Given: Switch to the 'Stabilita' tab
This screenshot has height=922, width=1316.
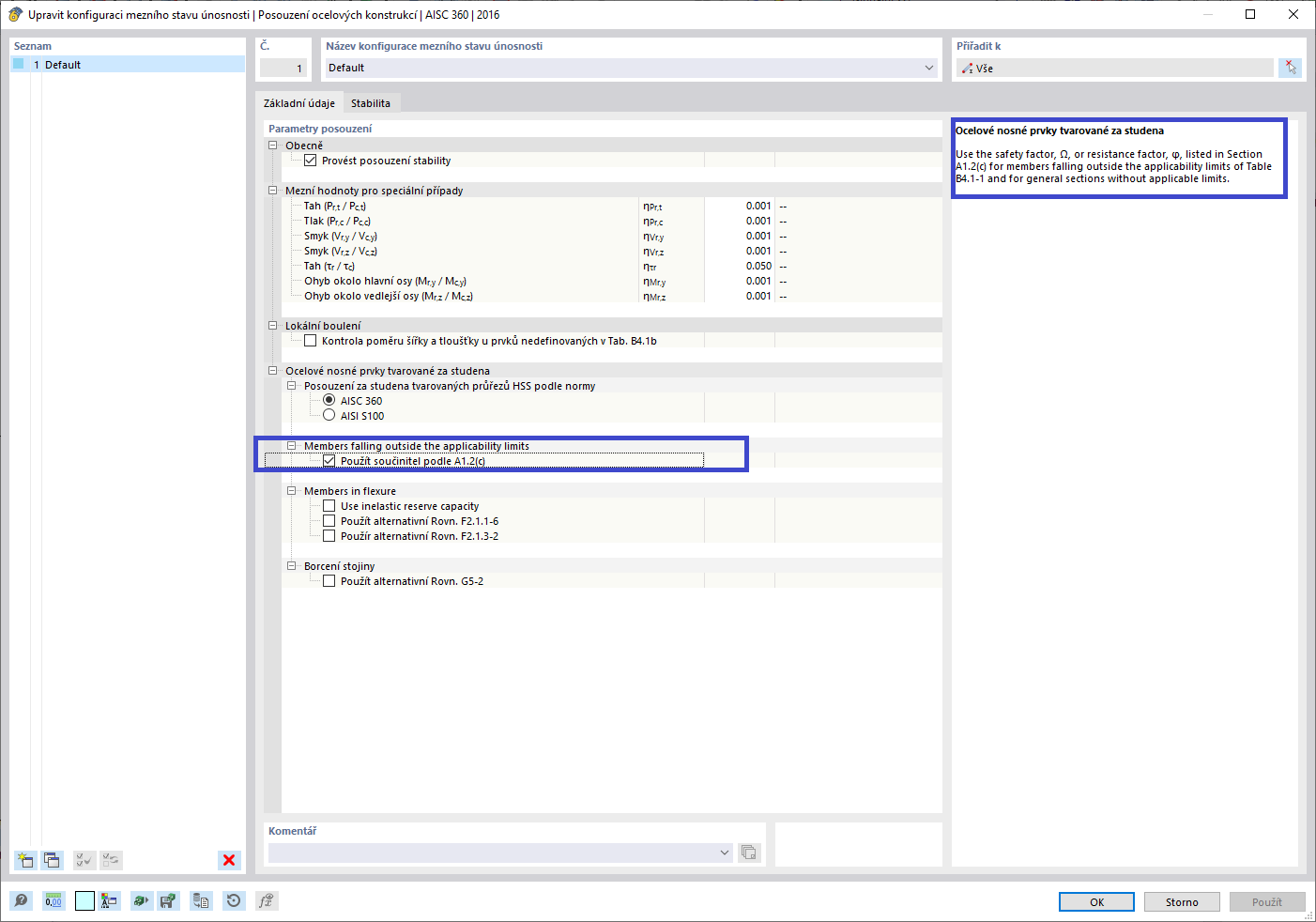Looking at the screenshot, I should pos(371,103).
